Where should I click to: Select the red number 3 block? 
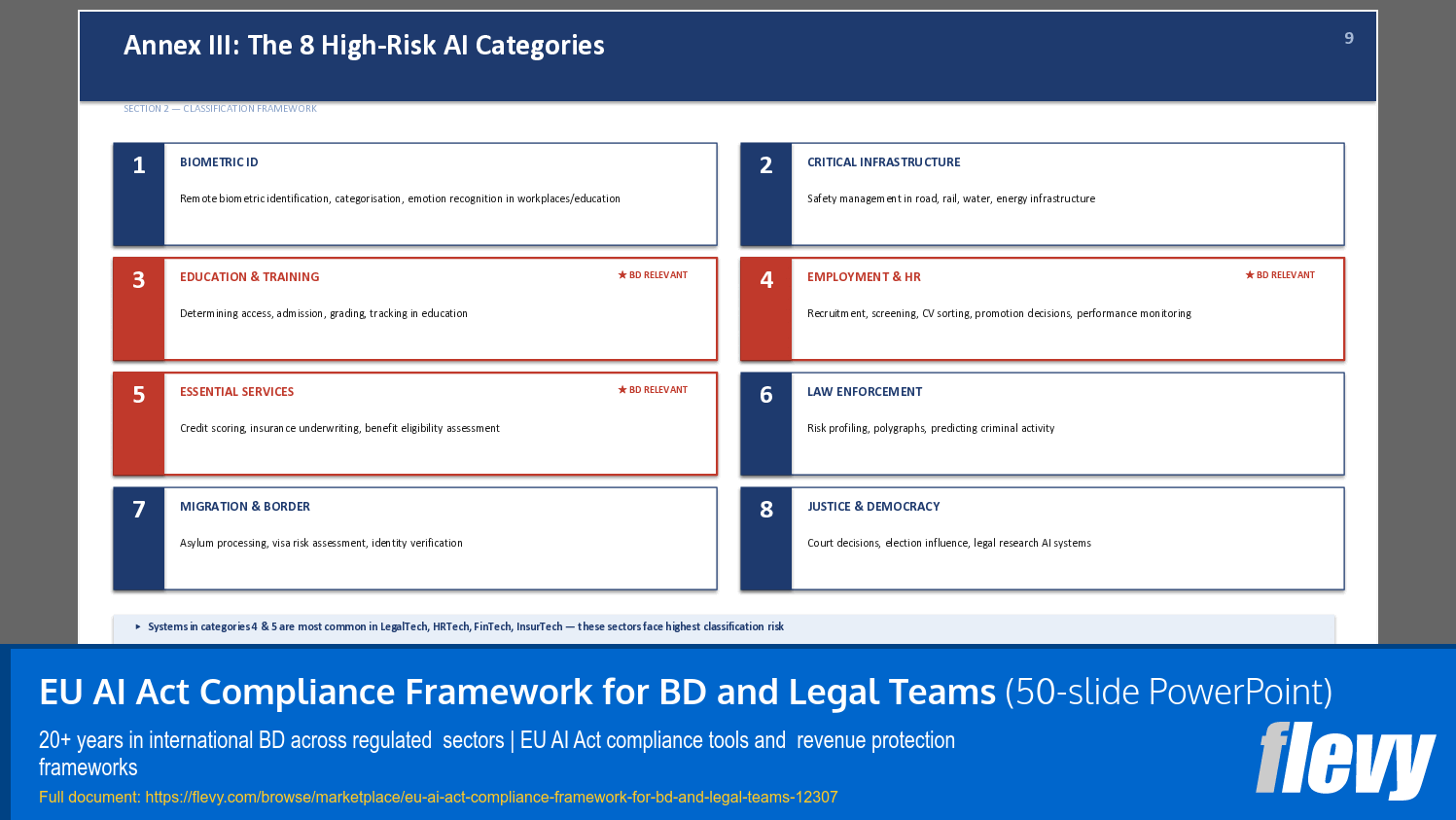pyautogui.click(x=139, y=309)
